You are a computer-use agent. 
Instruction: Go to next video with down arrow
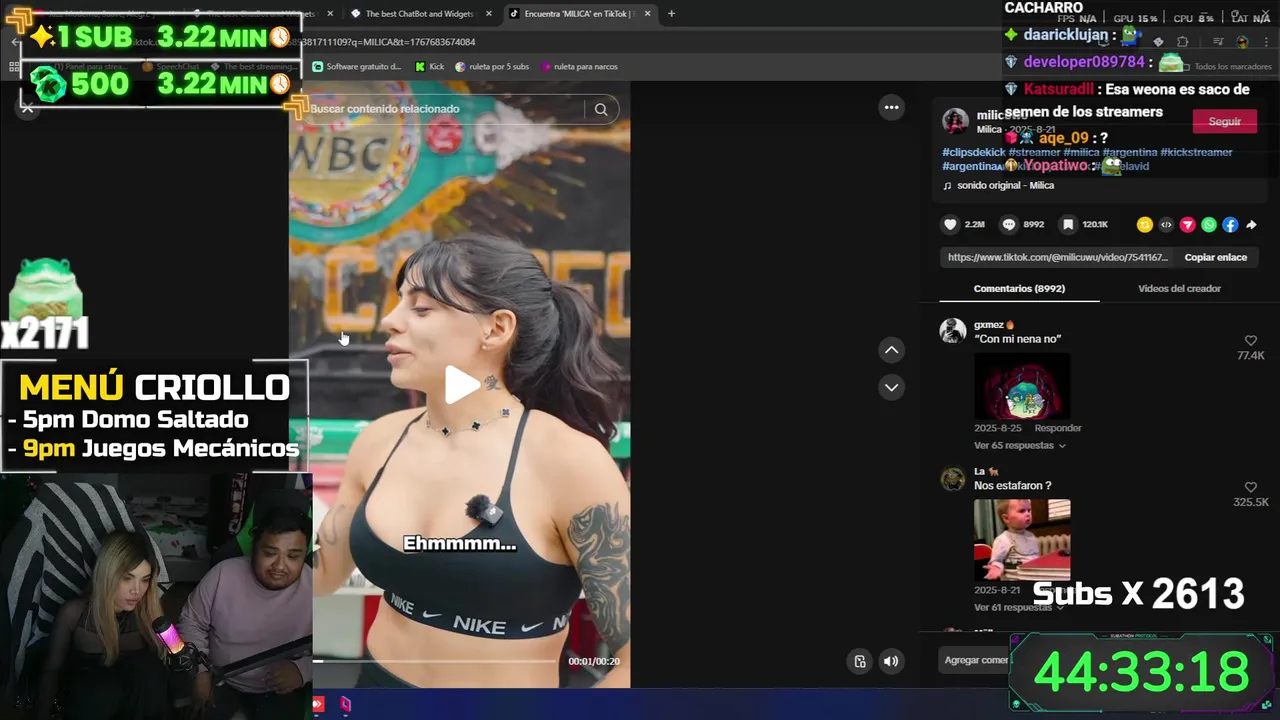[x=891, y=387]
